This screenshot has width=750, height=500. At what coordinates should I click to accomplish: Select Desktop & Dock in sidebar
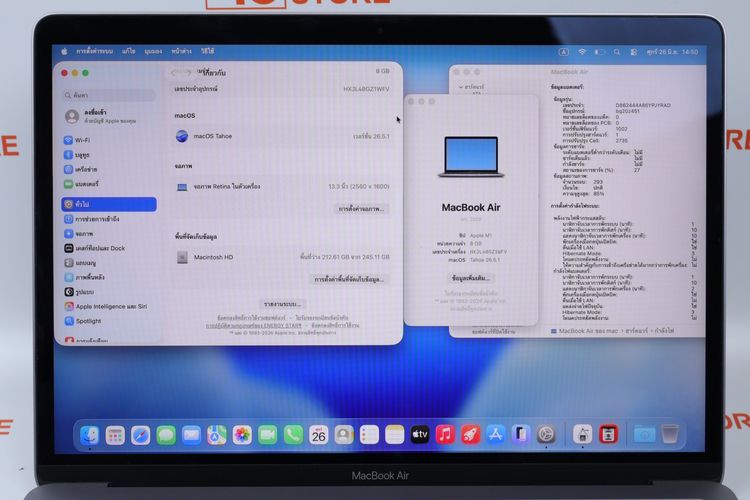coord(109,248)
